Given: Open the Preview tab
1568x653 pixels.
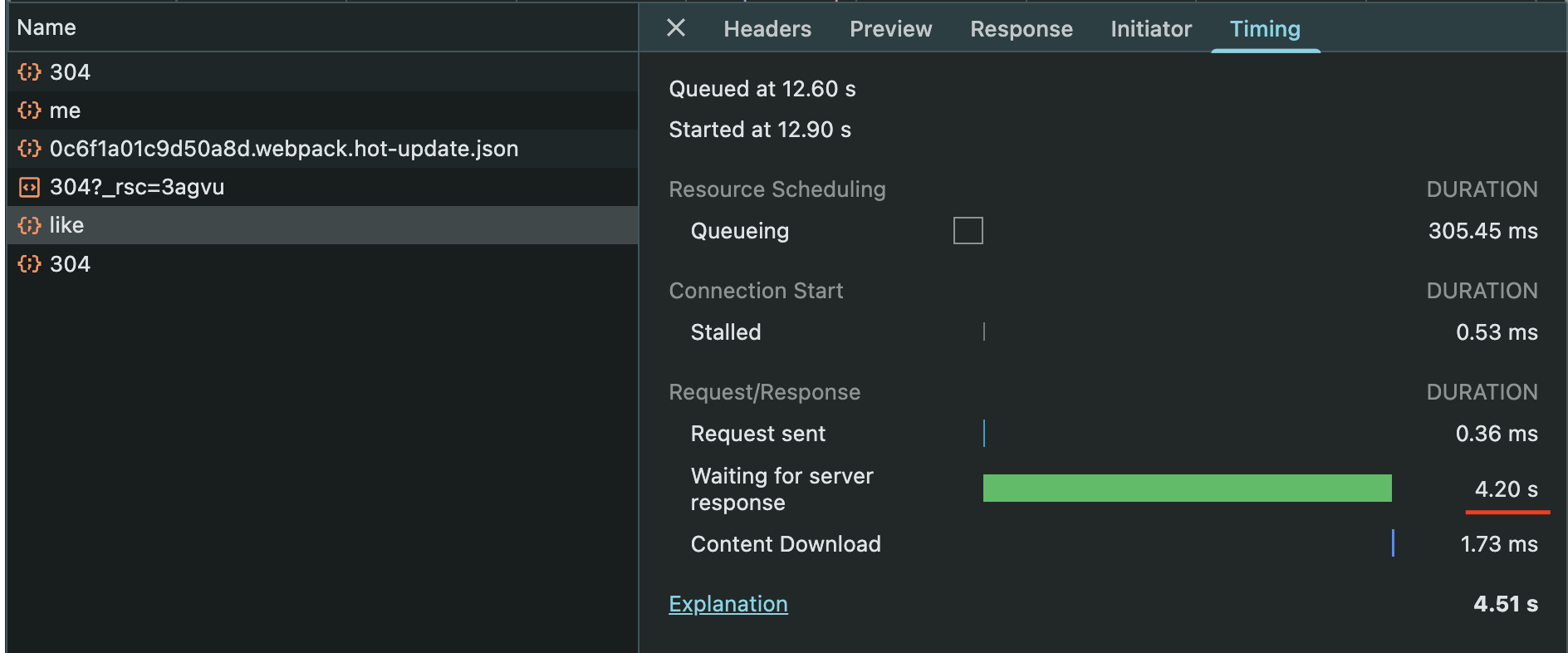Looking at the screenshot, I should pyautogui.click(x=890, y=29).
